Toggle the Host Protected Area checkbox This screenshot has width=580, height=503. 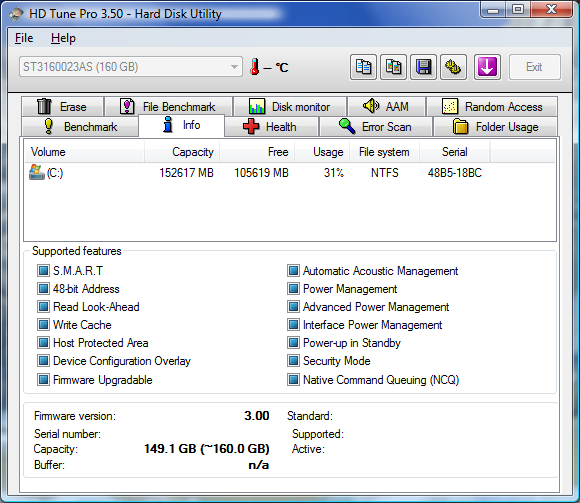43,342
